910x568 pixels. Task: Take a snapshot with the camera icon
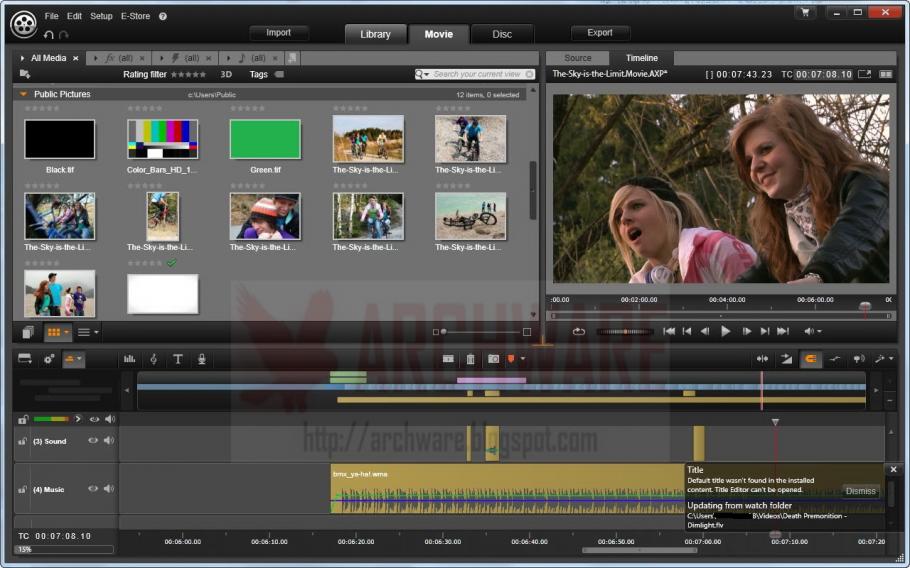[x=493, y=359]
